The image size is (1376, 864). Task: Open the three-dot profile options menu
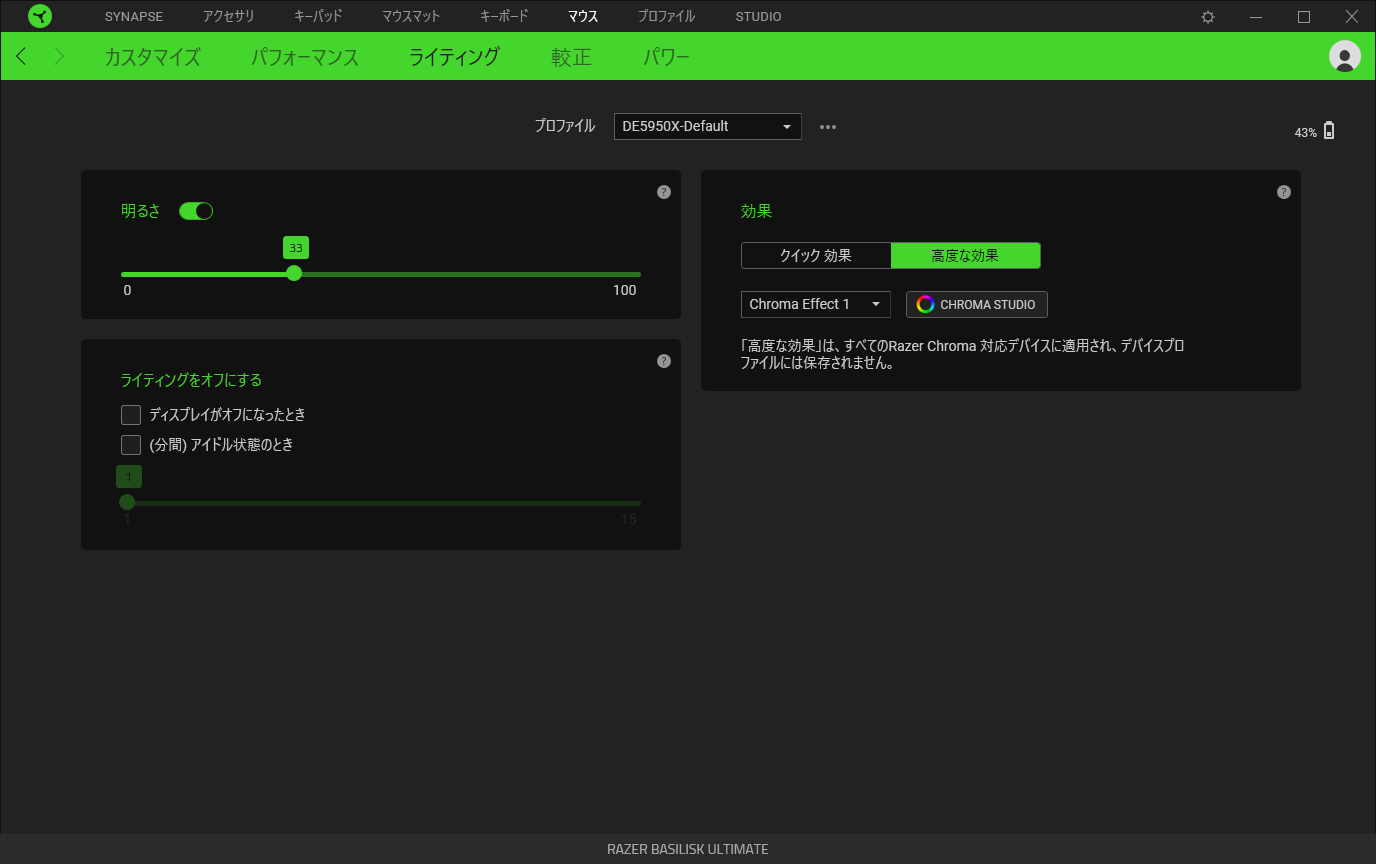(x=828, y=127)
